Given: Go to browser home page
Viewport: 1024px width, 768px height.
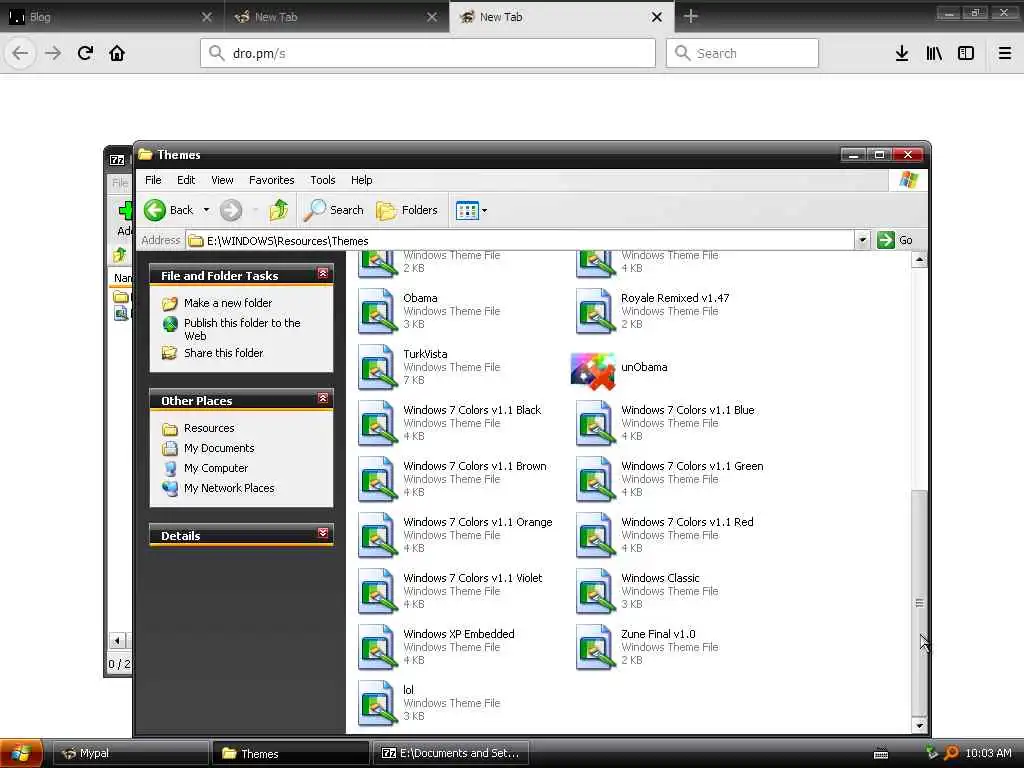Looking at the screenshot, I should 117,54.
